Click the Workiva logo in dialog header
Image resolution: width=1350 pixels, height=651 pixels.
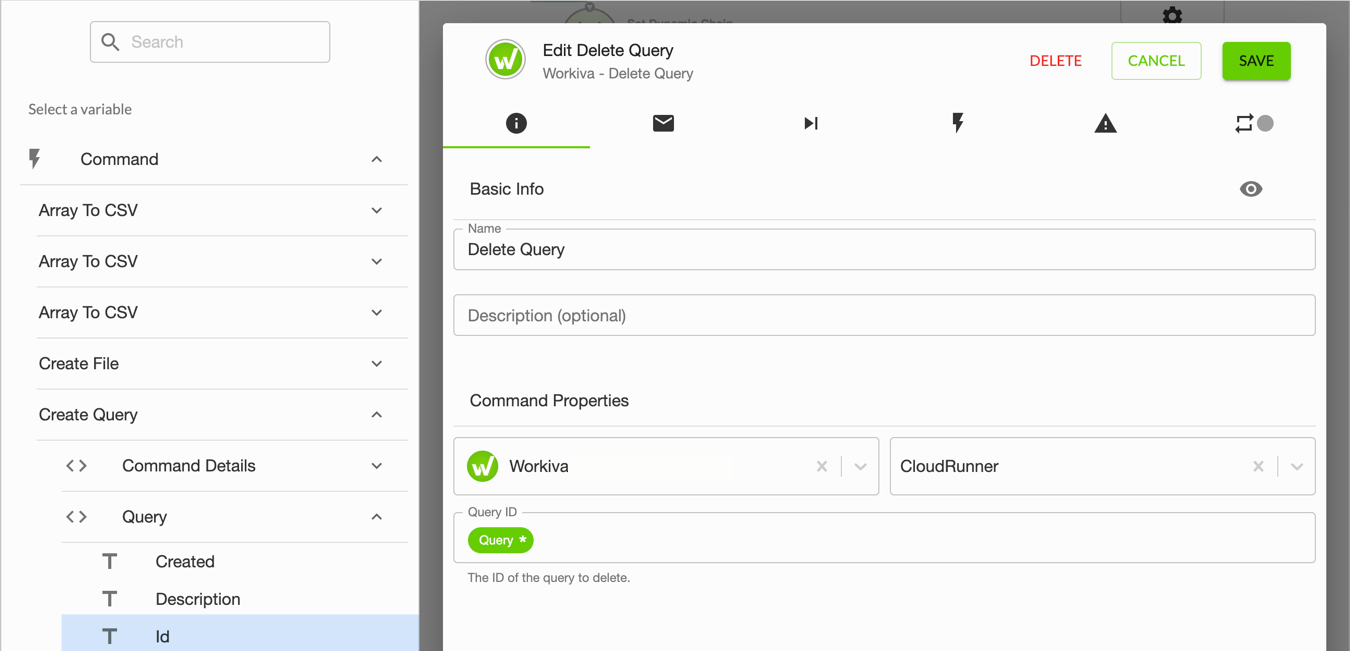click(506, 60)
